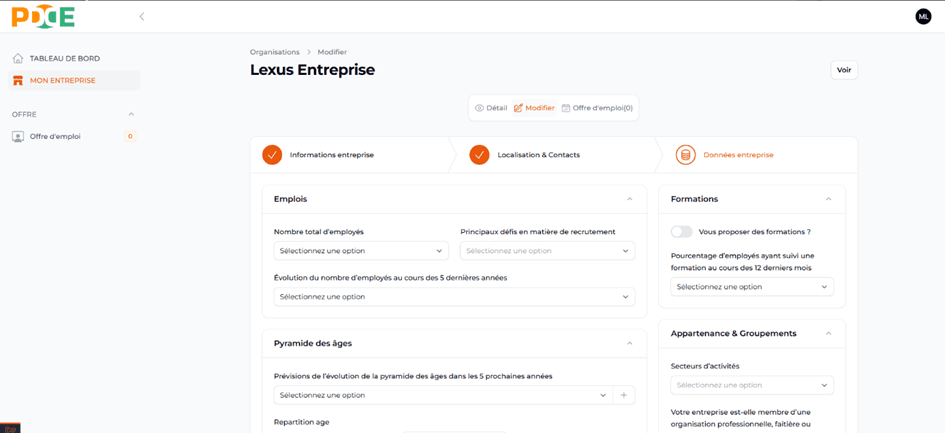Open Tableau de bord menu item
945x433 pixels.
click(x=74, y=58)
